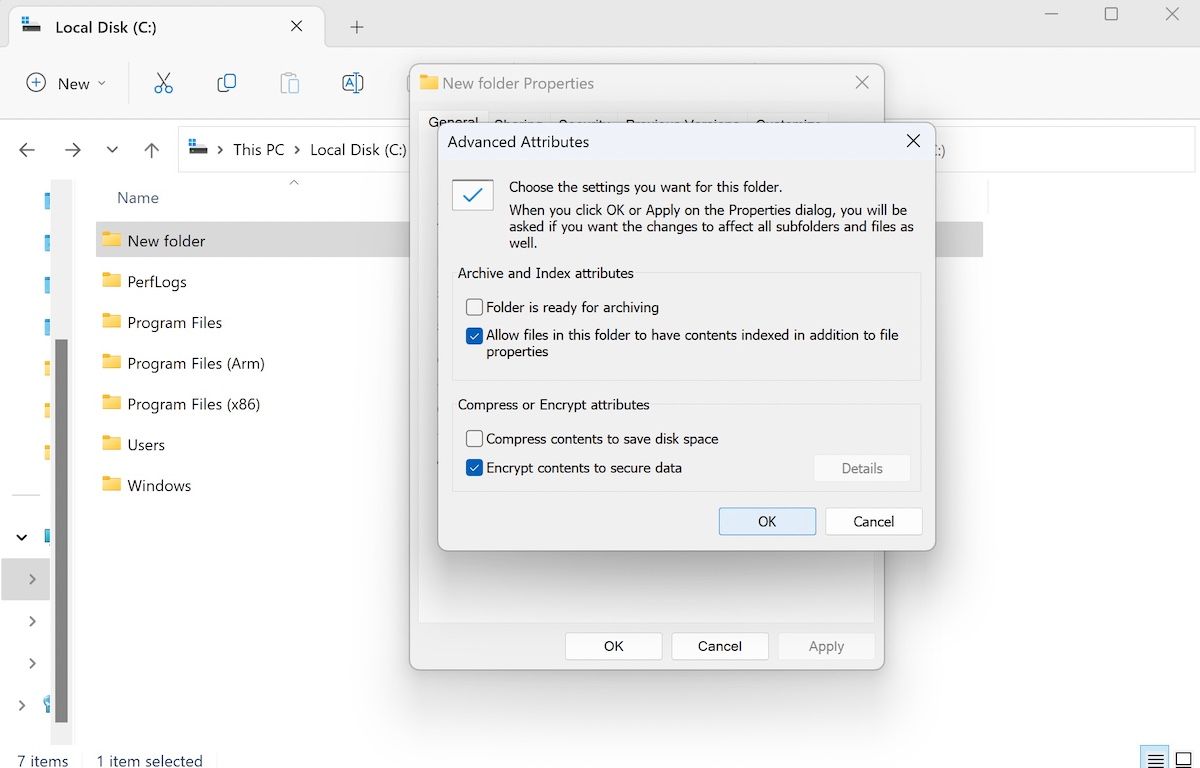
Task: Click the Copy icon in Explorer toolbar
Action: [227, 83]
